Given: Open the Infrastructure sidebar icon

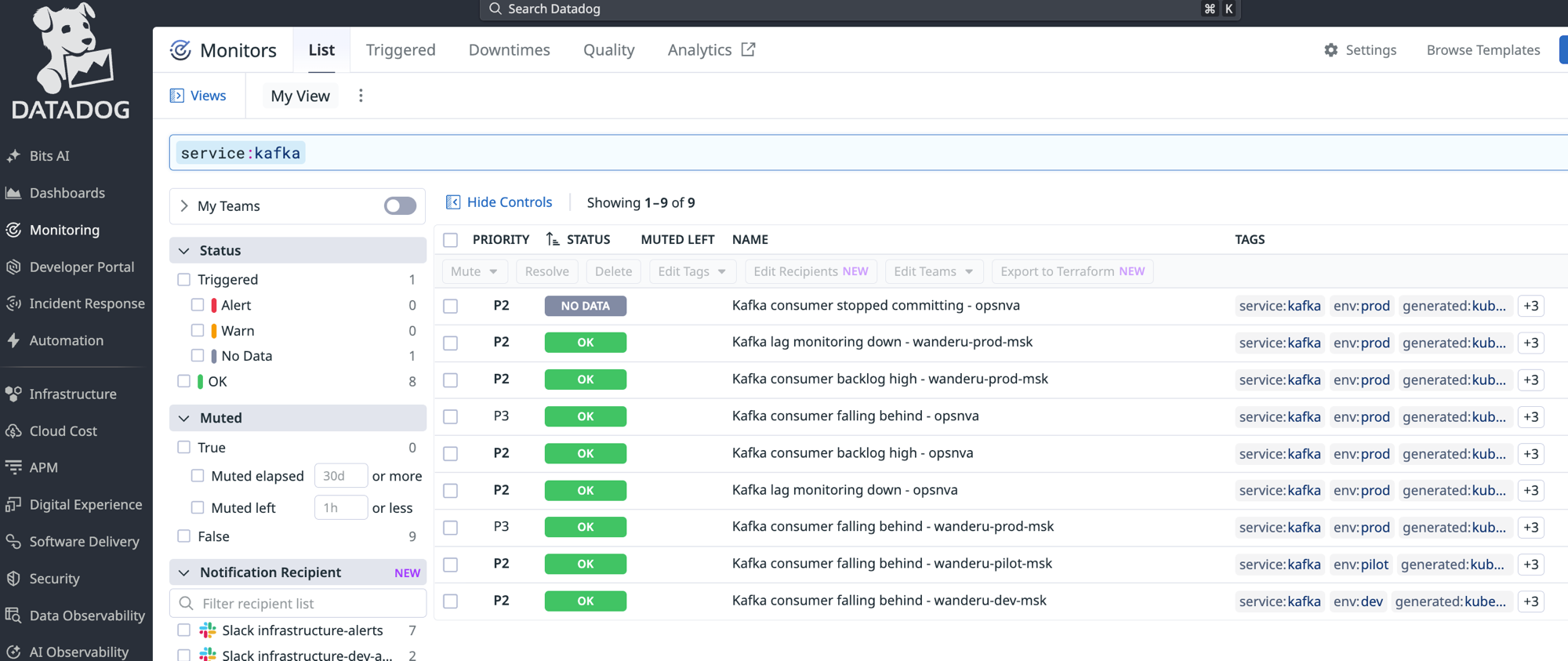Looking at the screenshot, I should point(13,394).
